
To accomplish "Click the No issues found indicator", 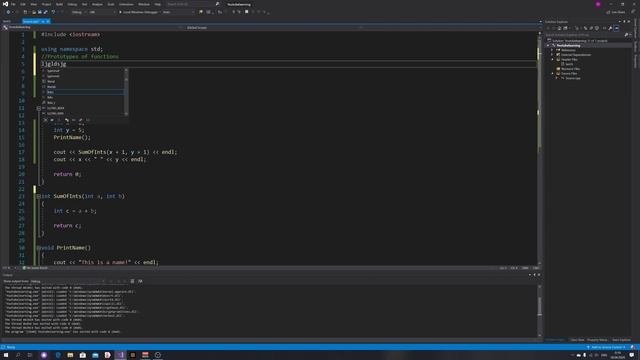I will pos(36,268).
